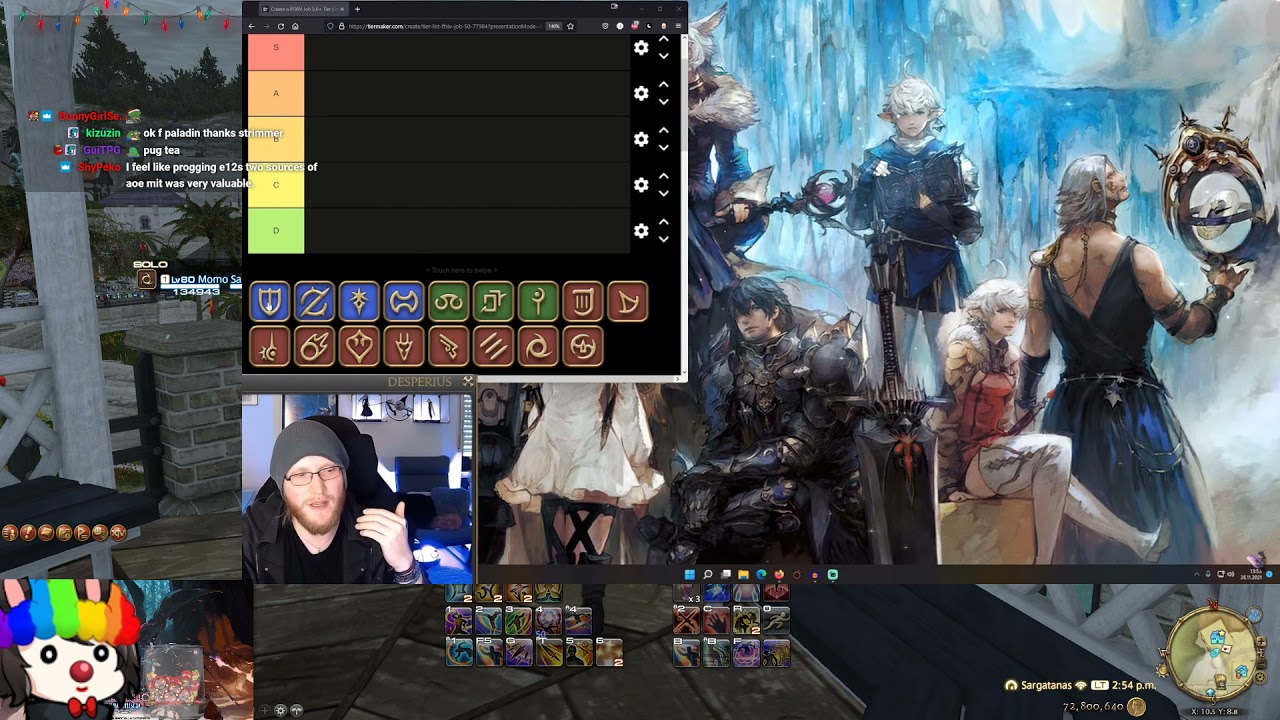Open File Explorer from the taskbar
Screen dimensions: 1280x720
coord(743,574)
